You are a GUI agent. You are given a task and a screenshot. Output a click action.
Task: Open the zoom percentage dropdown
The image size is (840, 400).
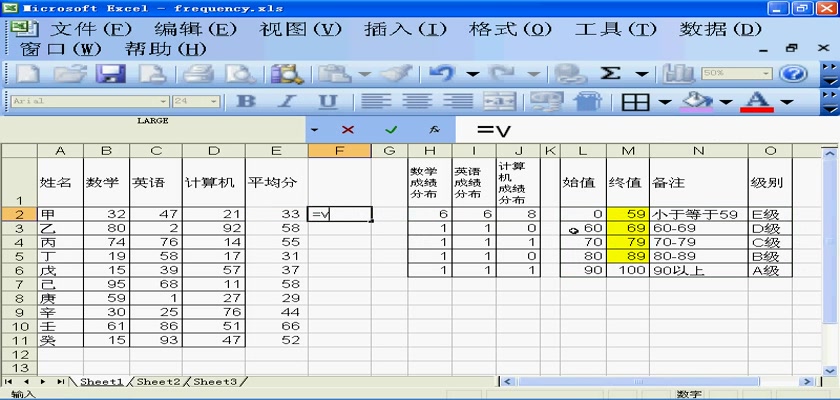764,74
